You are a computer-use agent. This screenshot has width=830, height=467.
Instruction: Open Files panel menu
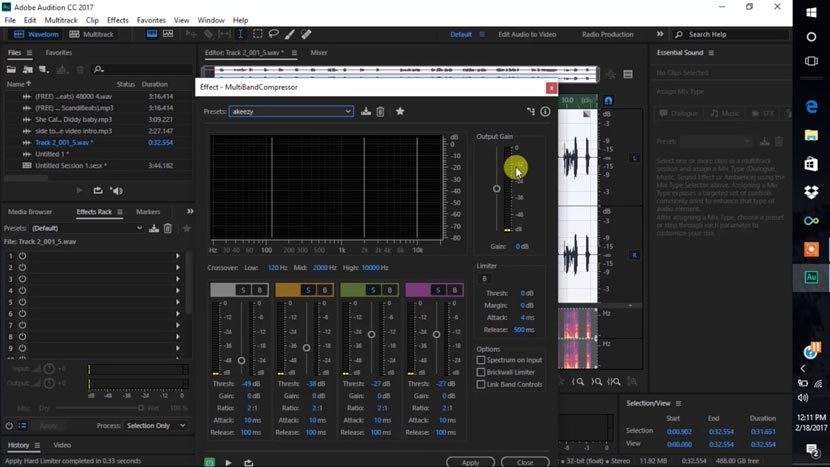[30, 53]
